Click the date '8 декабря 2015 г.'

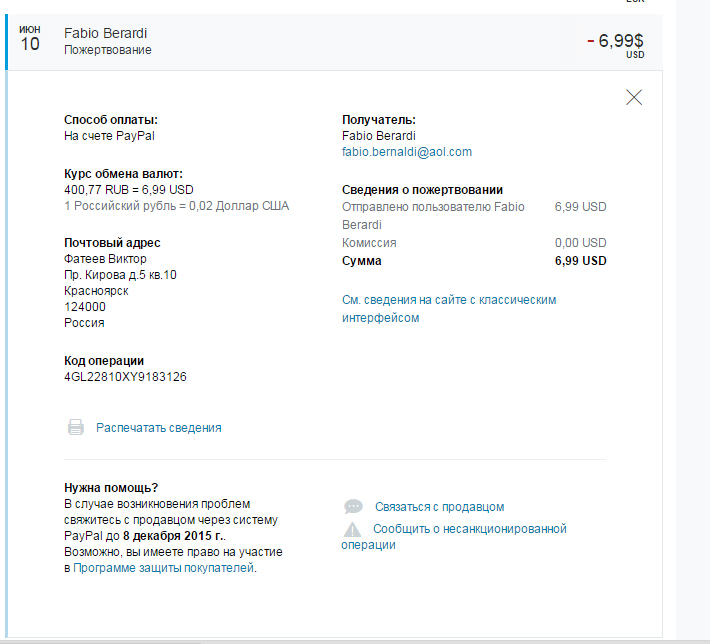click(173, 536)
